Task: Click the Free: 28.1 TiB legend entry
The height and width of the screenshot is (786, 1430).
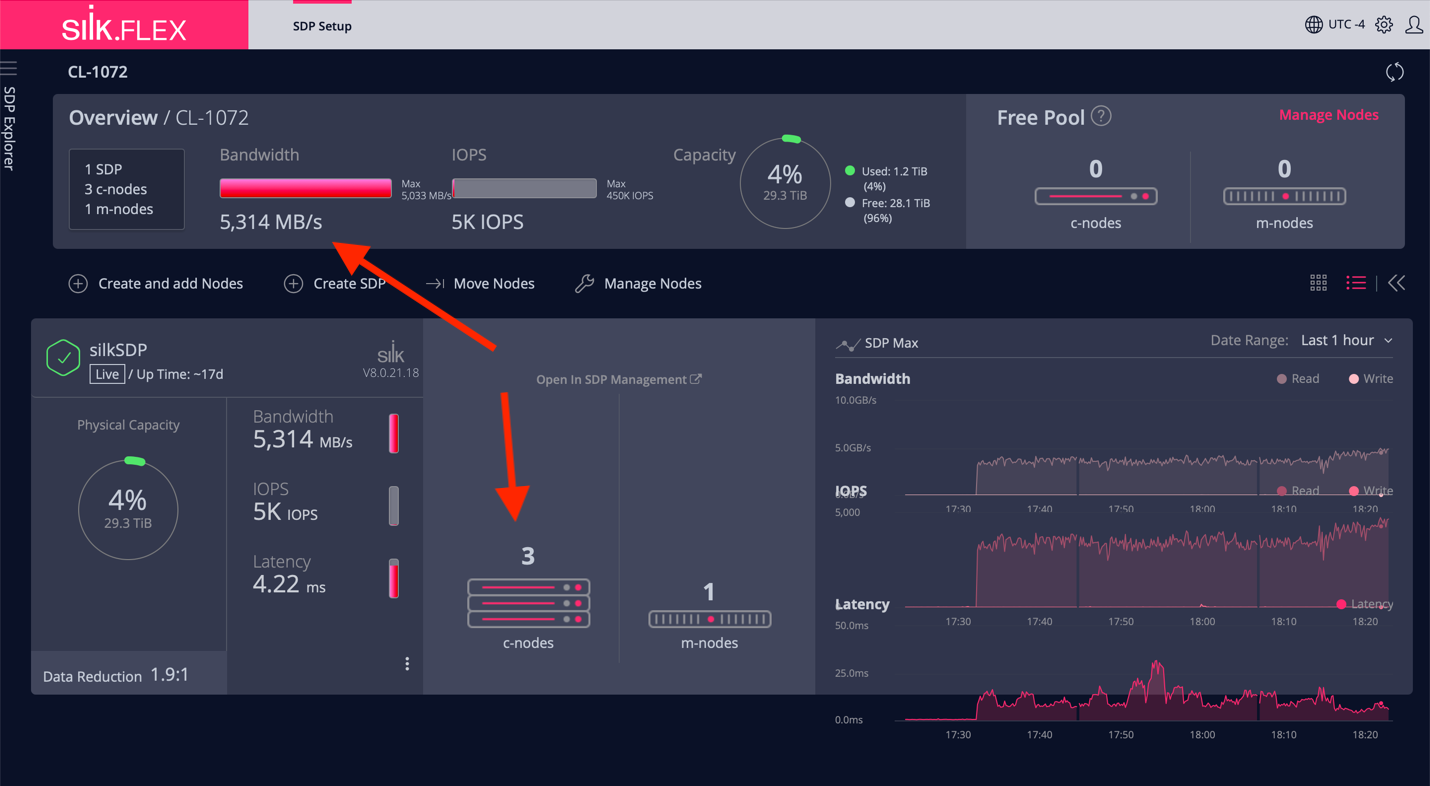Action: (888, 210)
